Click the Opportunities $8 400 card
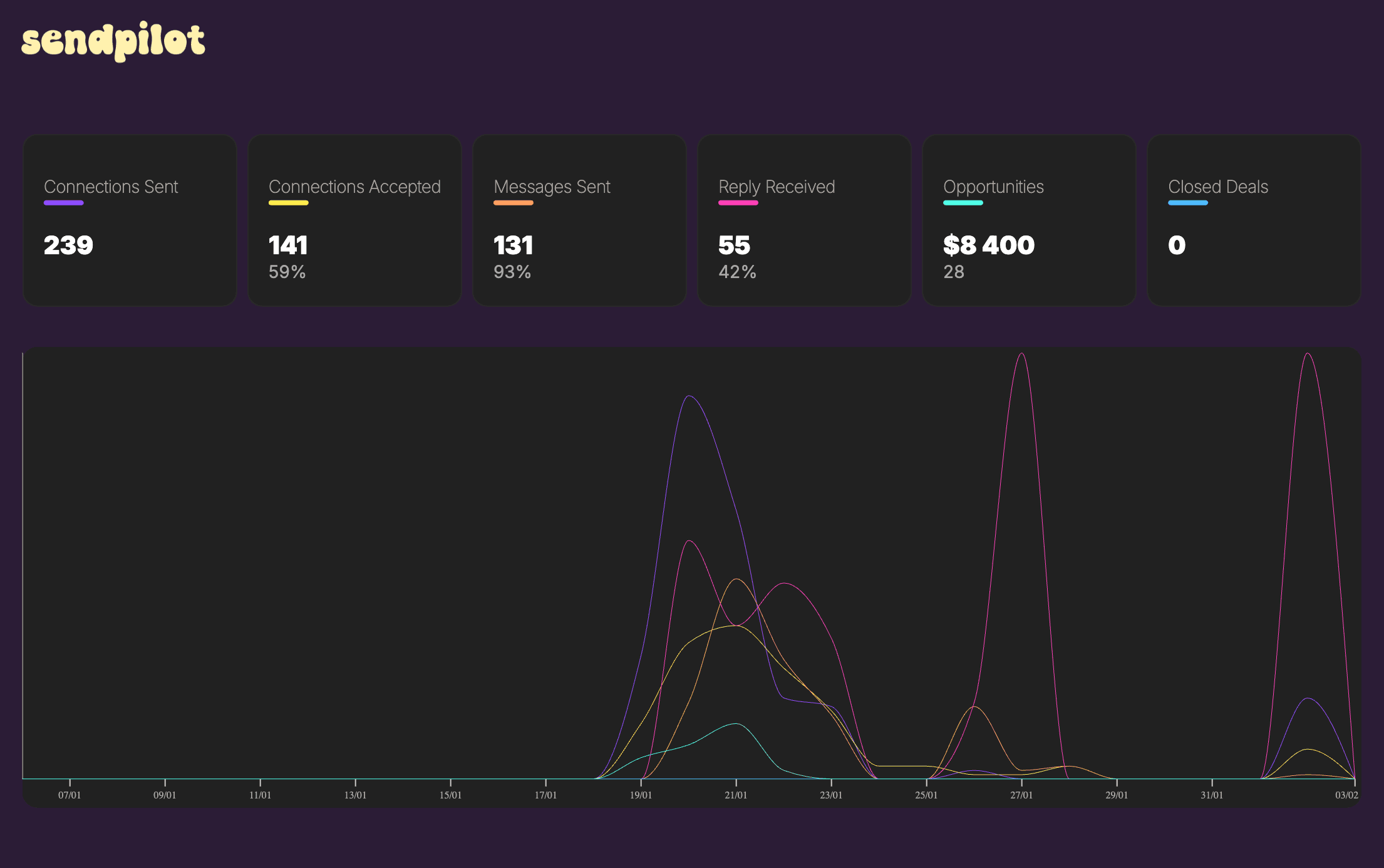Screen dimensions: 1384x868 [x=1029, y=220]
